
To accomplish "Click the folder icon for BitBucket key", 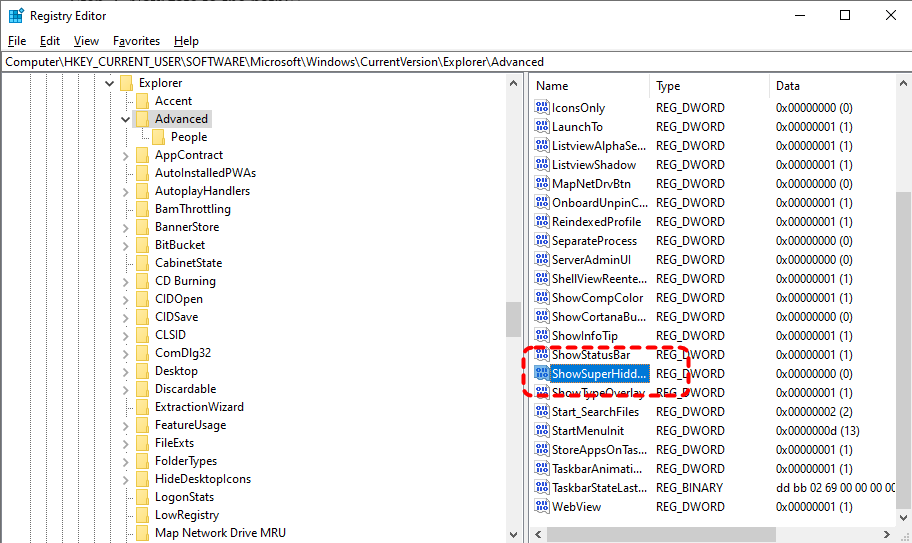I will tap(142, 245).
